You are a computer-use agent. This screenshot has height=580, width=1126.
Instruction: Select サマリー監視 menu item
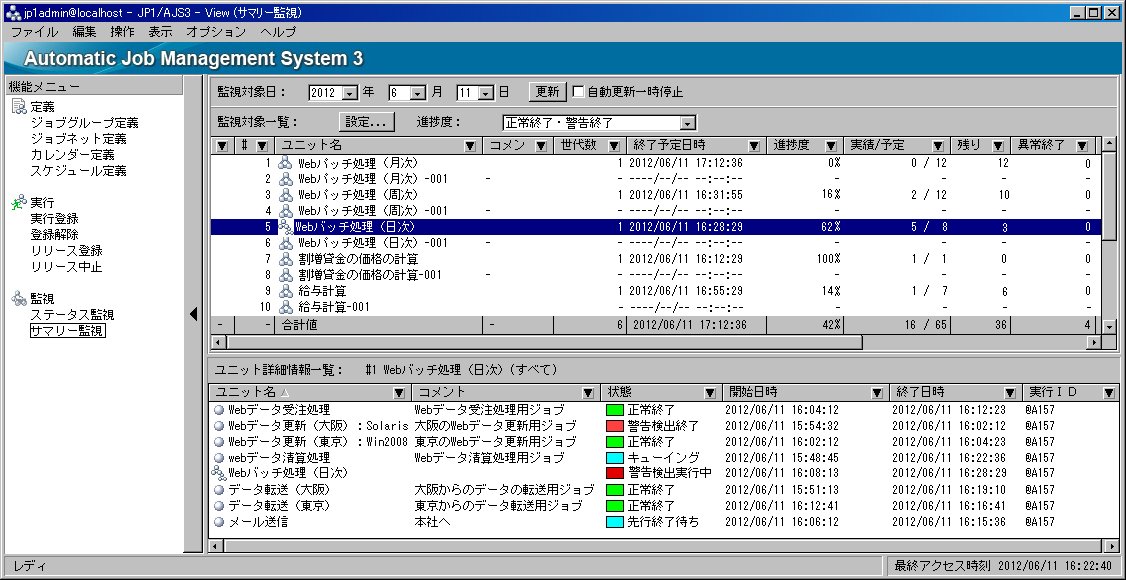click(68, 331)
